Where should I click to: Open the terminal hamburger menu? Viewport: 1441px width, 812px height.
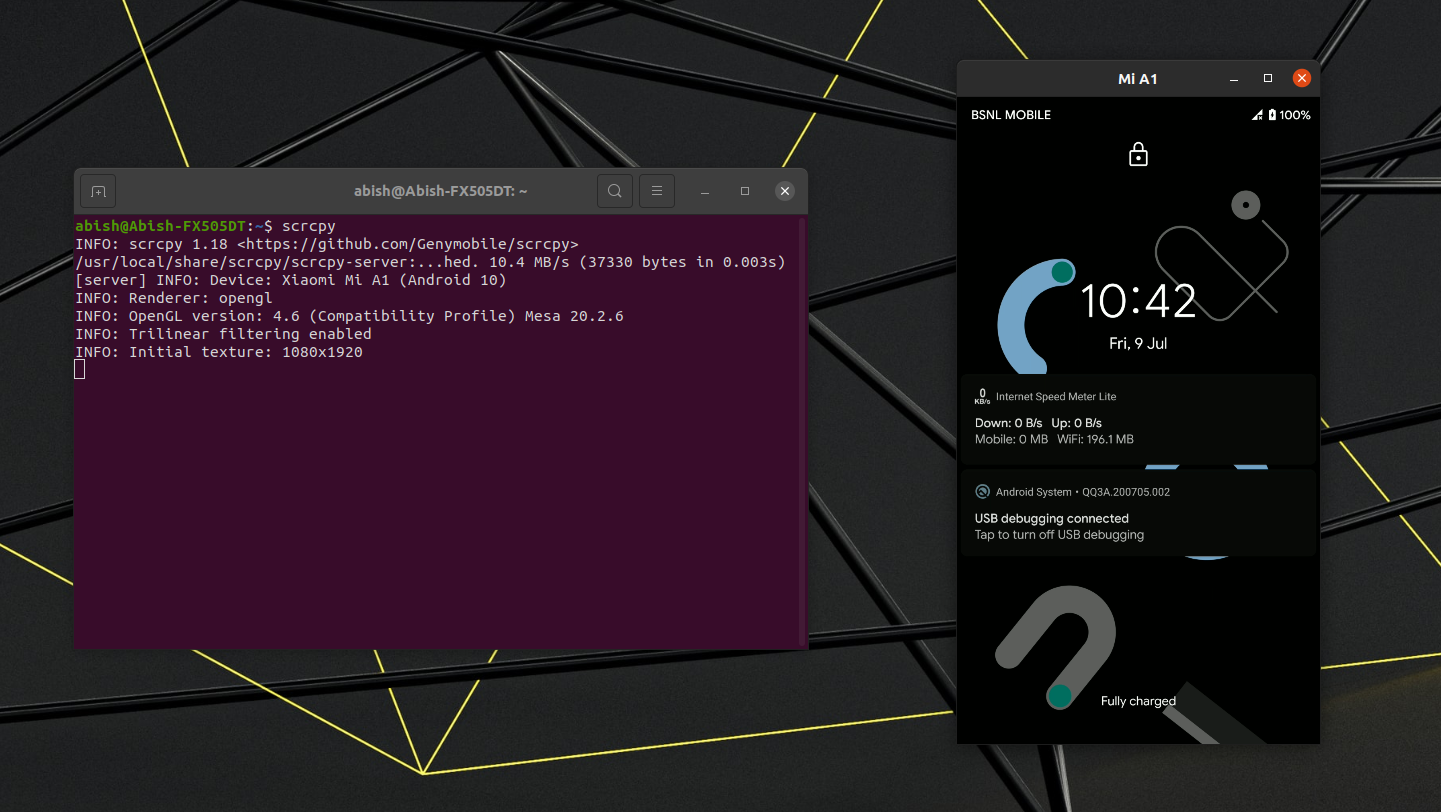click(x=657, y=191)
